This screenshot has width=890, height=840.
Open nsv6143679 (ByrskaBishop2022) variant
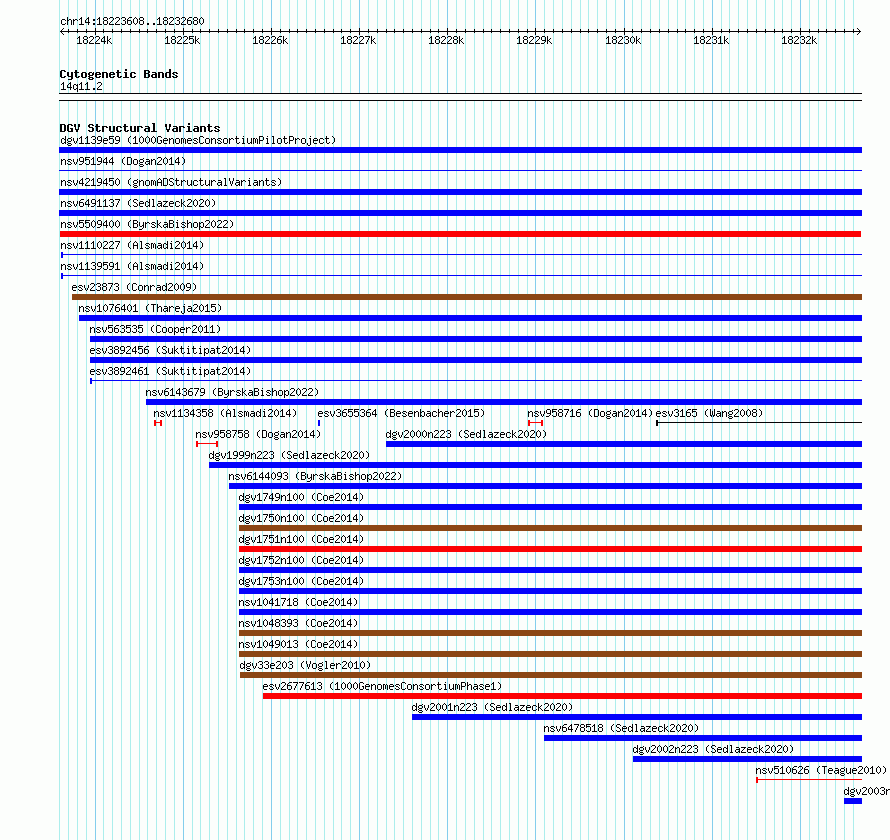coord(232,392)
